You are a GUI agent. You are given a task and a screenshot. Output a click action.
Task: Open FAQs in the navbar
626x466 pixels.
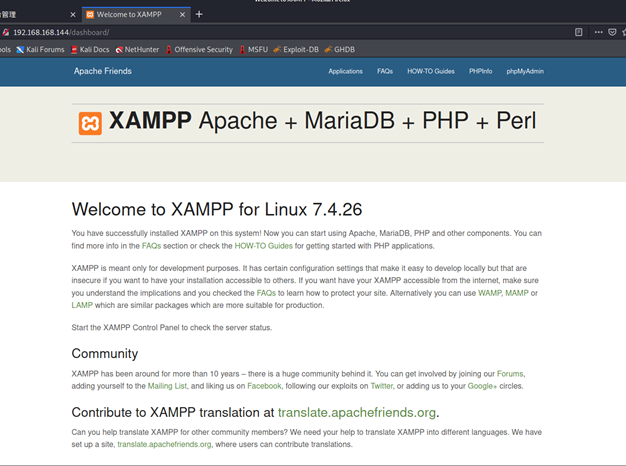(385, 71)
